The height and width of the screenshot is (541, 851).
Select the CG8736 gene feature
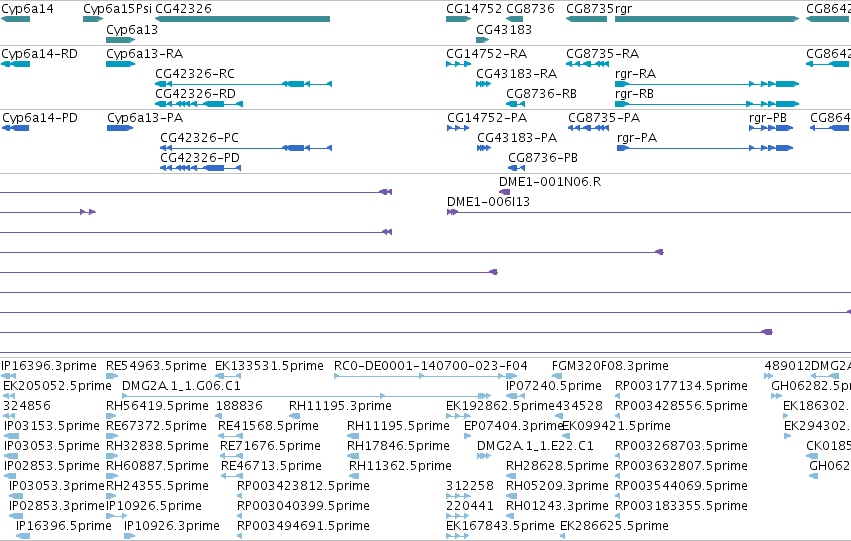(515, 19)
